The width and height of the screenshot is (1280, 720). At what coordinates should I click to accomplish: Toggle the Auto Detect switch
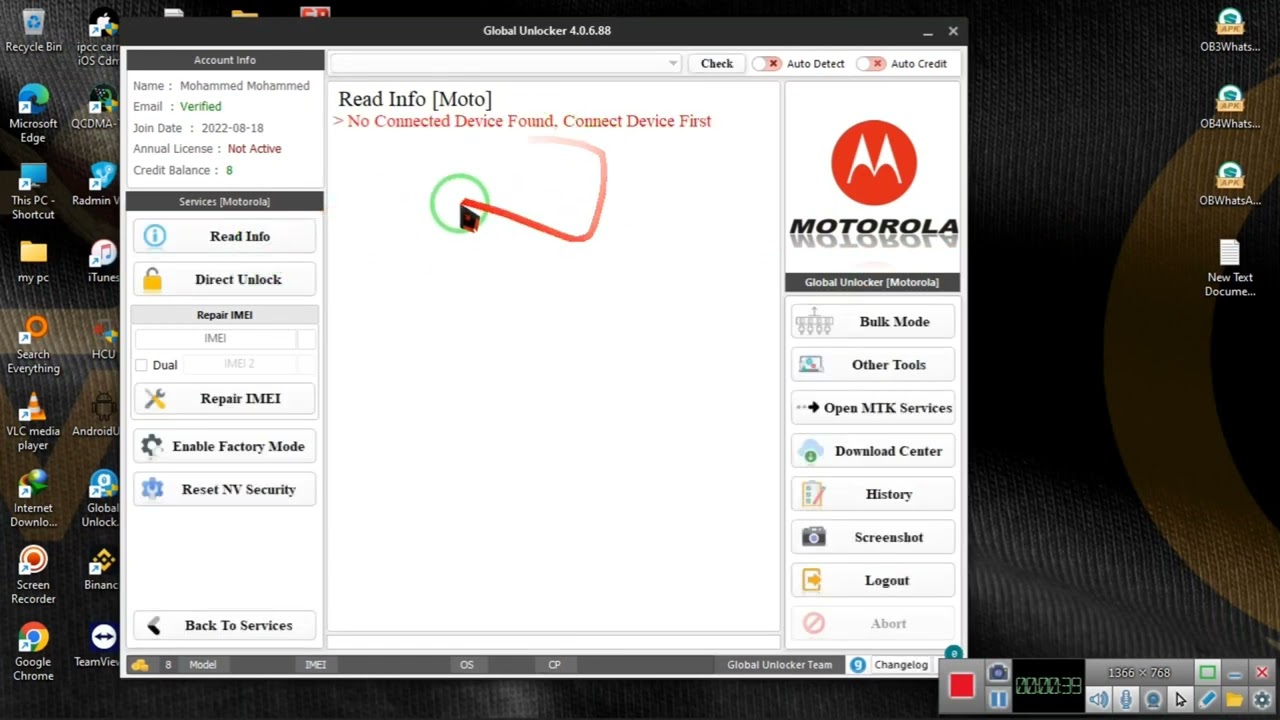(x=767, y=64)
